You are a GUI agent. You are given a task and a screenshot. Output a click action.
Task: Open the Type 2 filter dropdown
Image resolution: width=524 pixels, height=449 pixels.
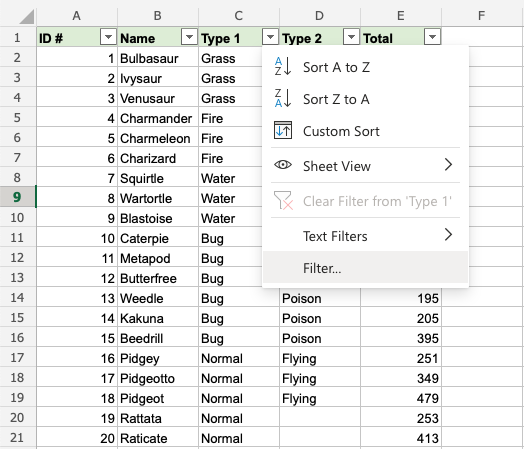(x=351, y=36)
